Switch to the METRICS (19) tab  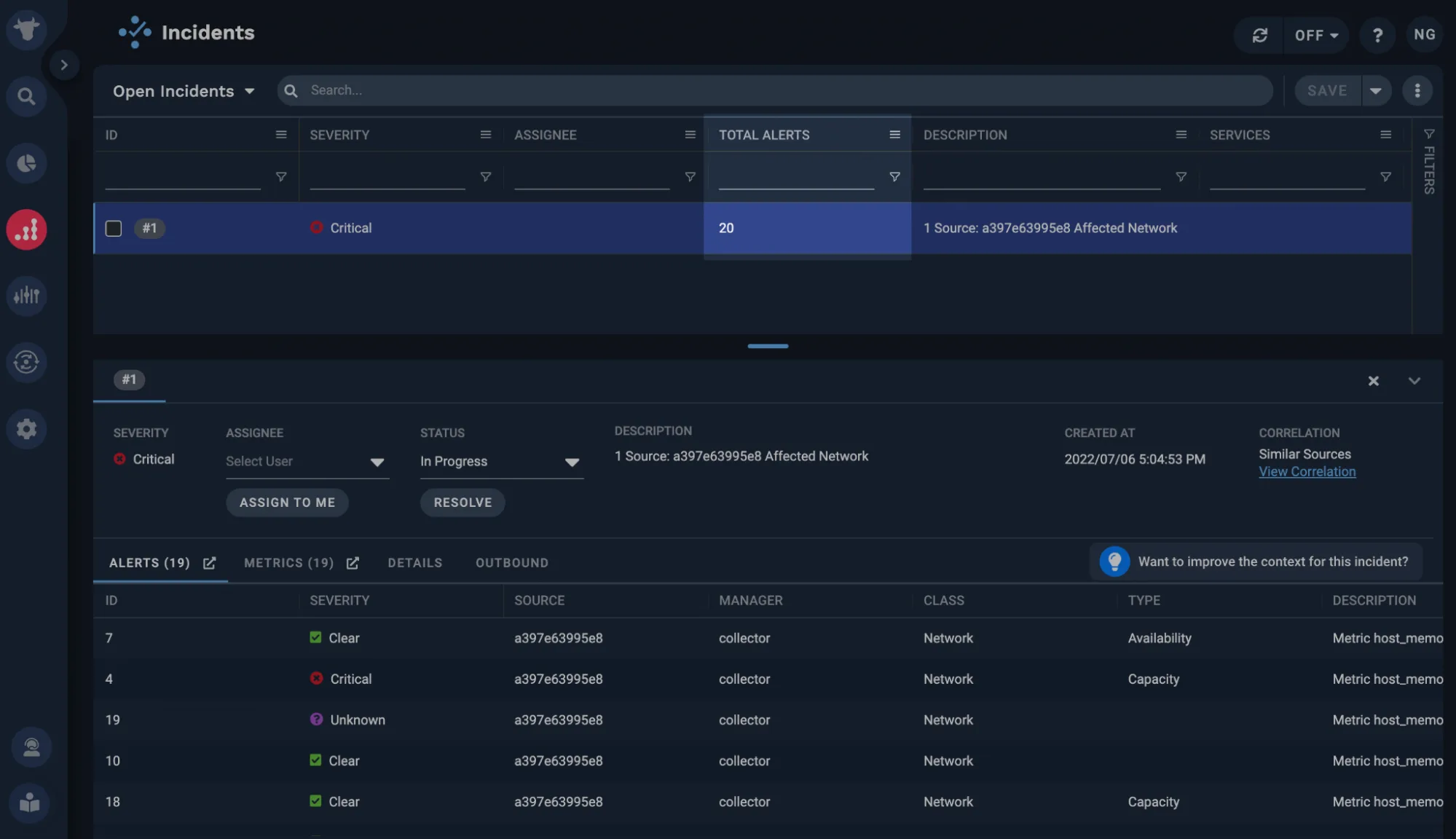click(289, 563)
